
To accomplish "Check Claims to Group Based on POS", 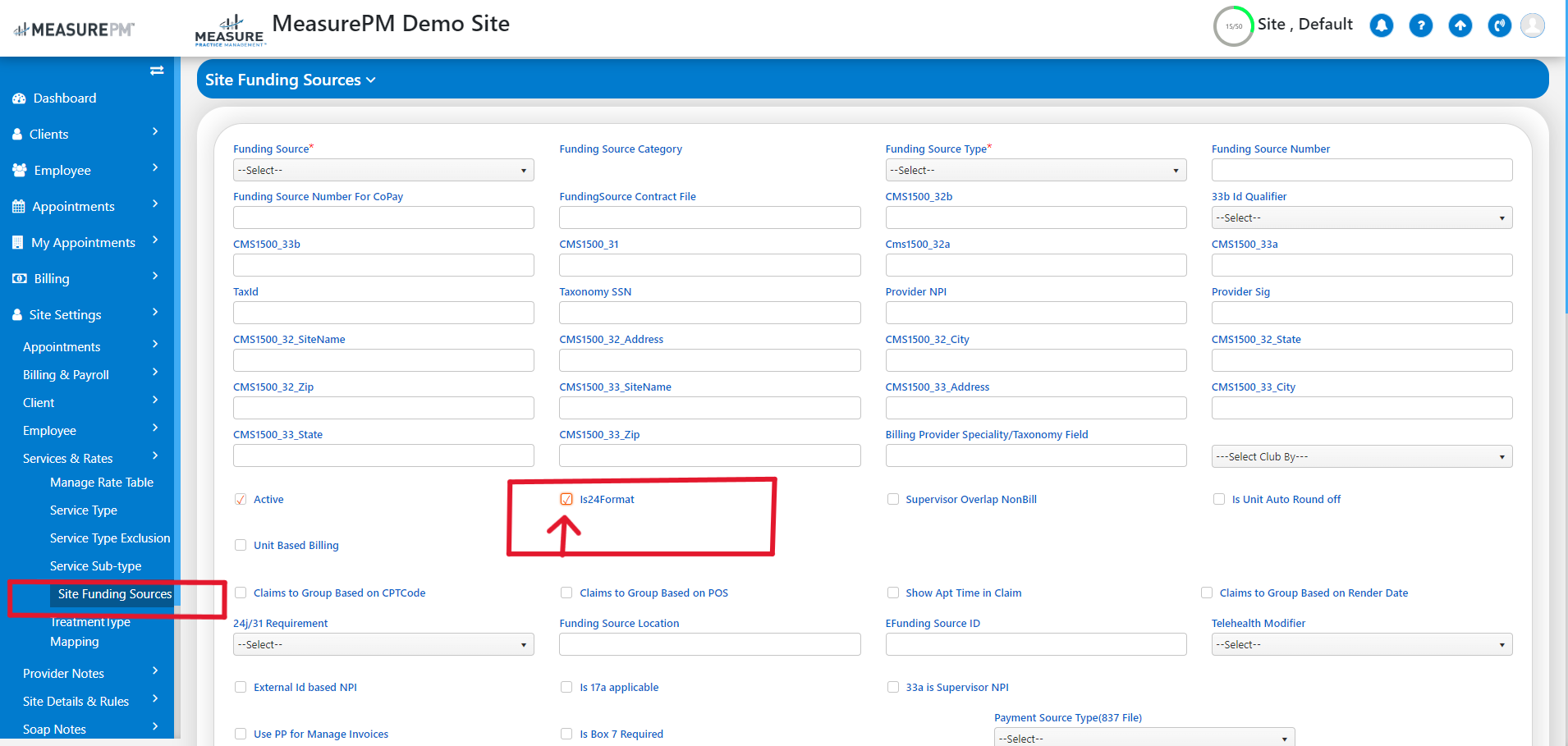I will [566, 593].
